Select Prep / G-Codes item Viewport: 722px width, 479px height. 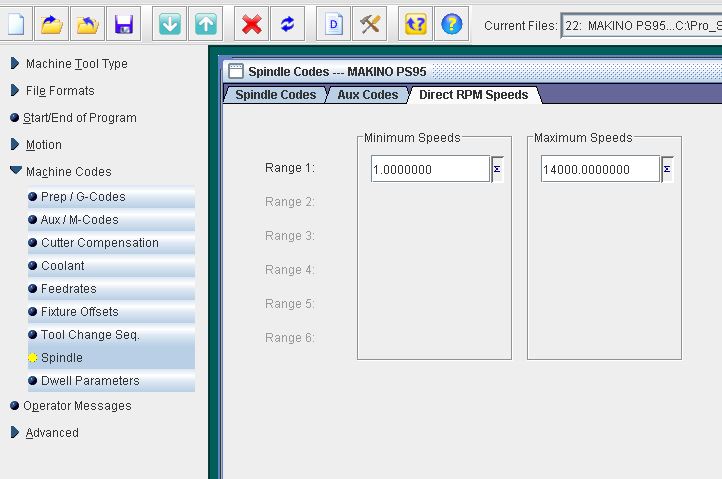click(x=111, y=197)
